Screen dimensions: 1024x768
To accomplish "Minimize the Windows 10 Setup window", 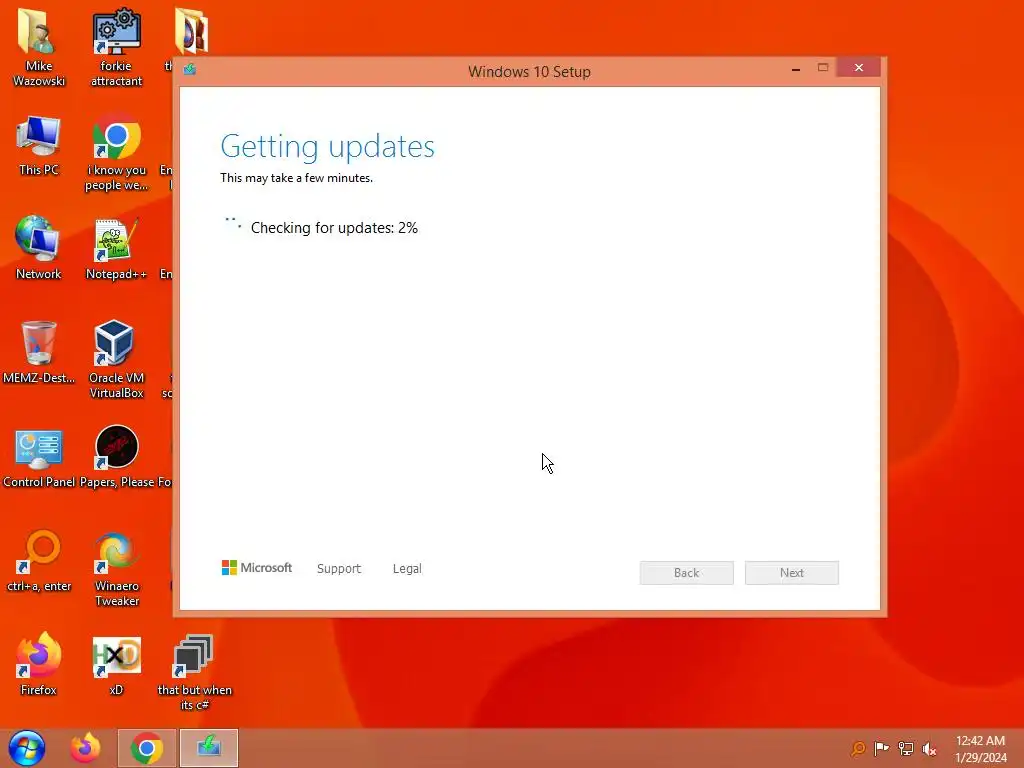I will [x=796, y=68].
